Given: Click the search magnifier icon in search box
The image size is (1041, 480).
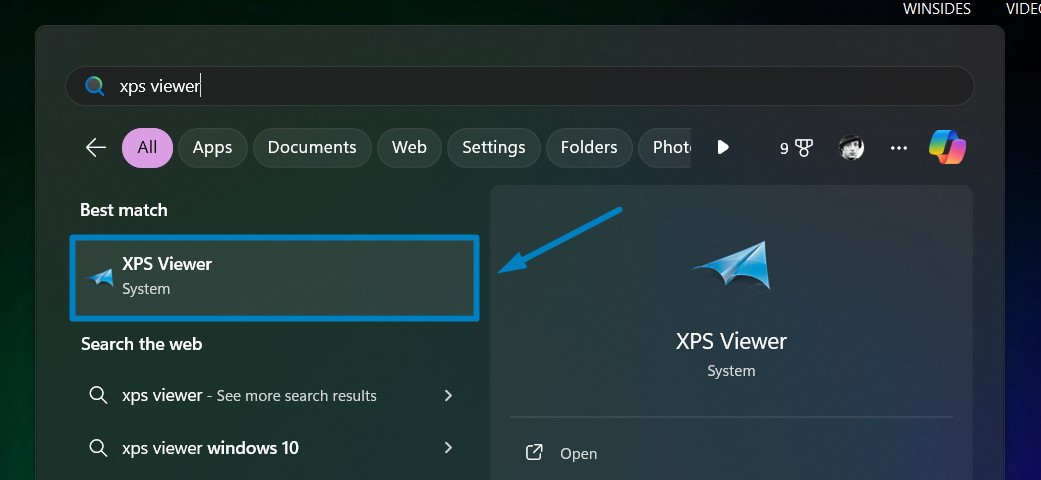Looking at the screenshot, I should click(x=95, y=86).
